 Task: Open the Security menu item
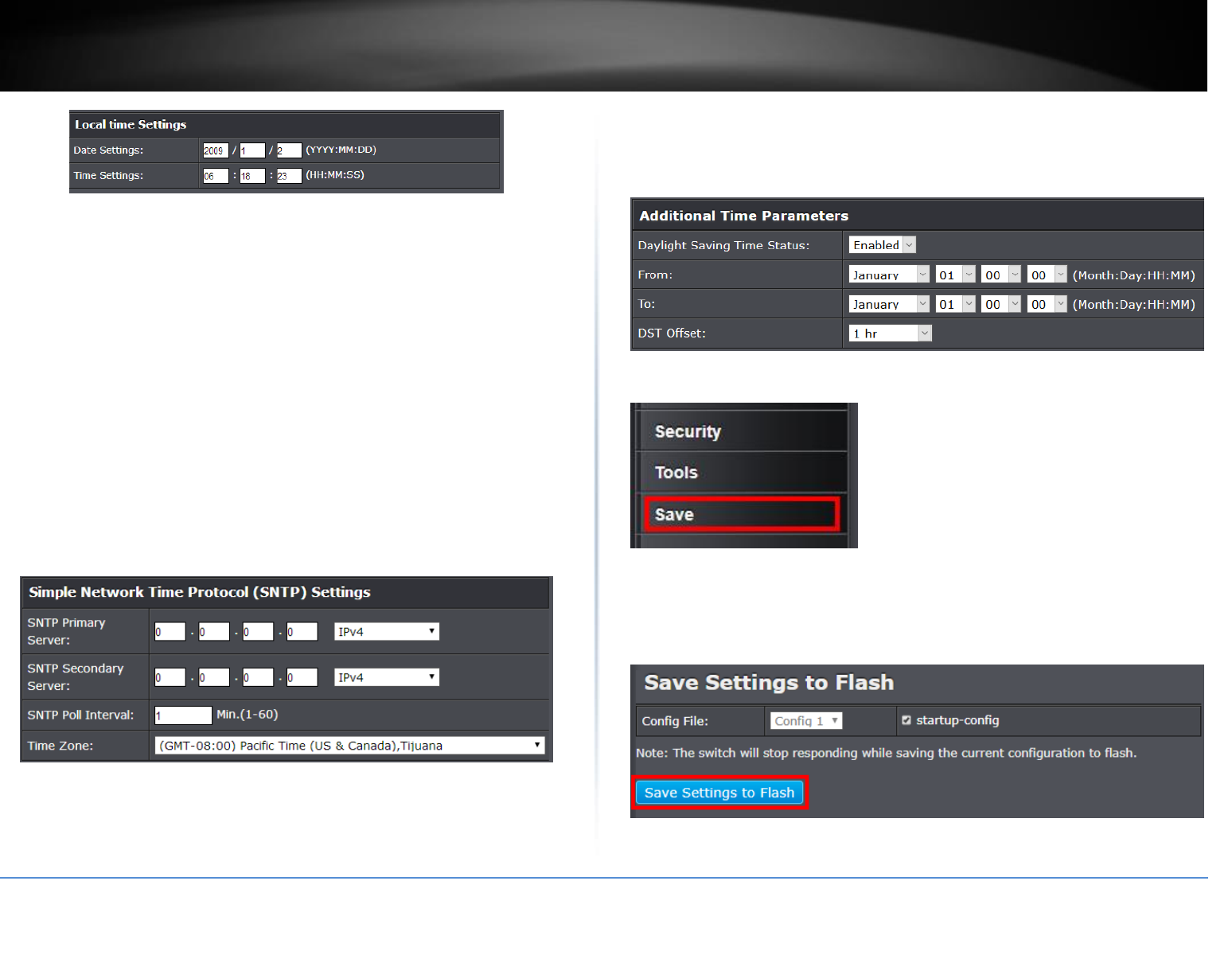coord(743,431)
